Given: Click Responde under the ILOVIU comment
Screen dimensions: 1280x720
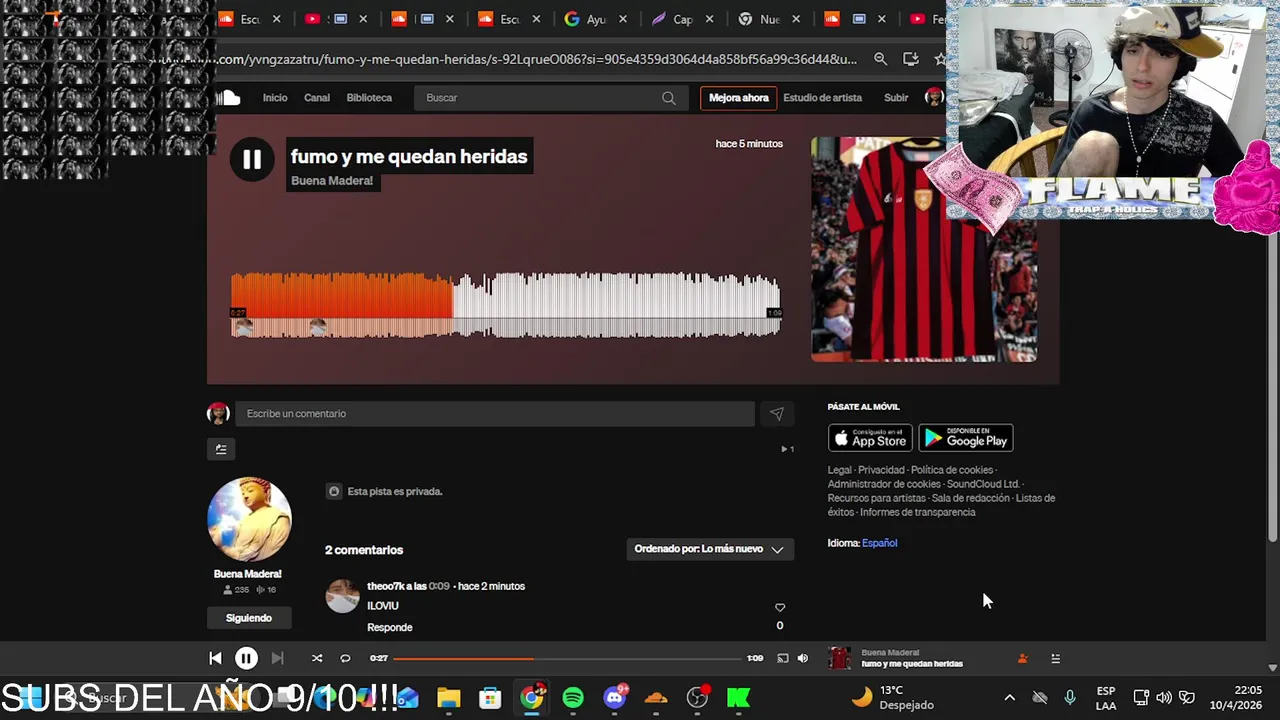Looking at the screenshot, I should pyautogui.click(x=390, y=627).
